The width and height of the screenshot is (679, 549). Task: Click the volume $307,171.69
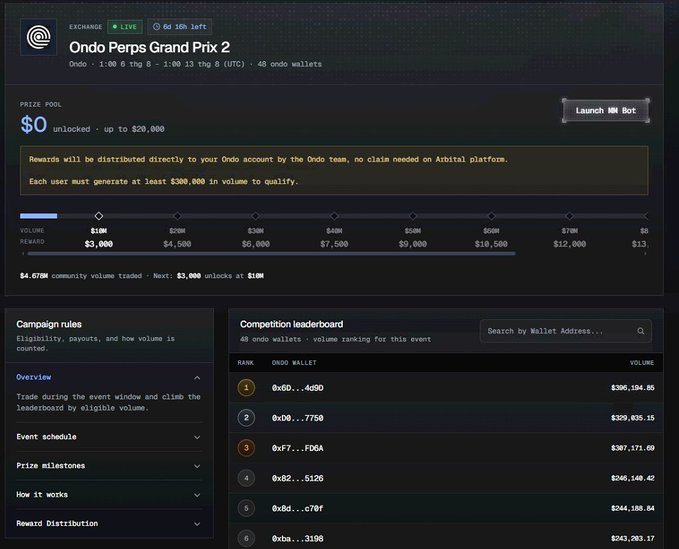[x=633, y=448]
